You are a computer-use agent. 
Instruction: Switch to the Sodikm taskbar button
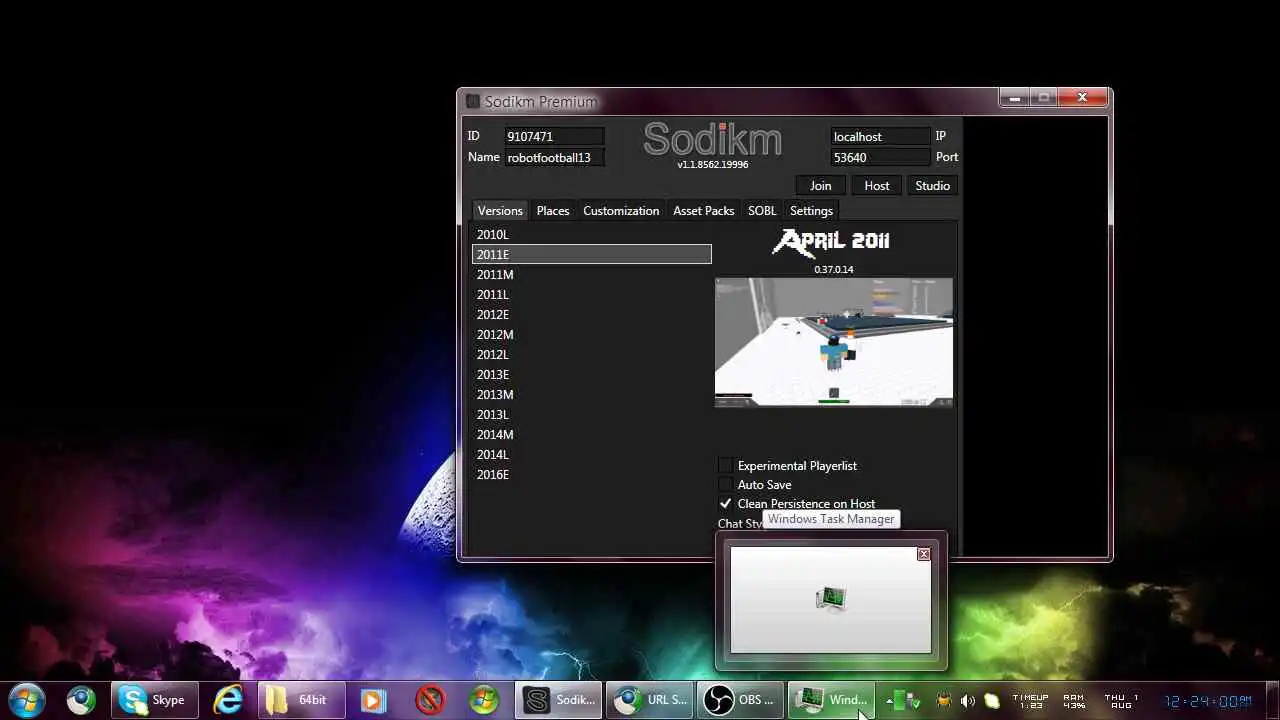pos(560,700)
